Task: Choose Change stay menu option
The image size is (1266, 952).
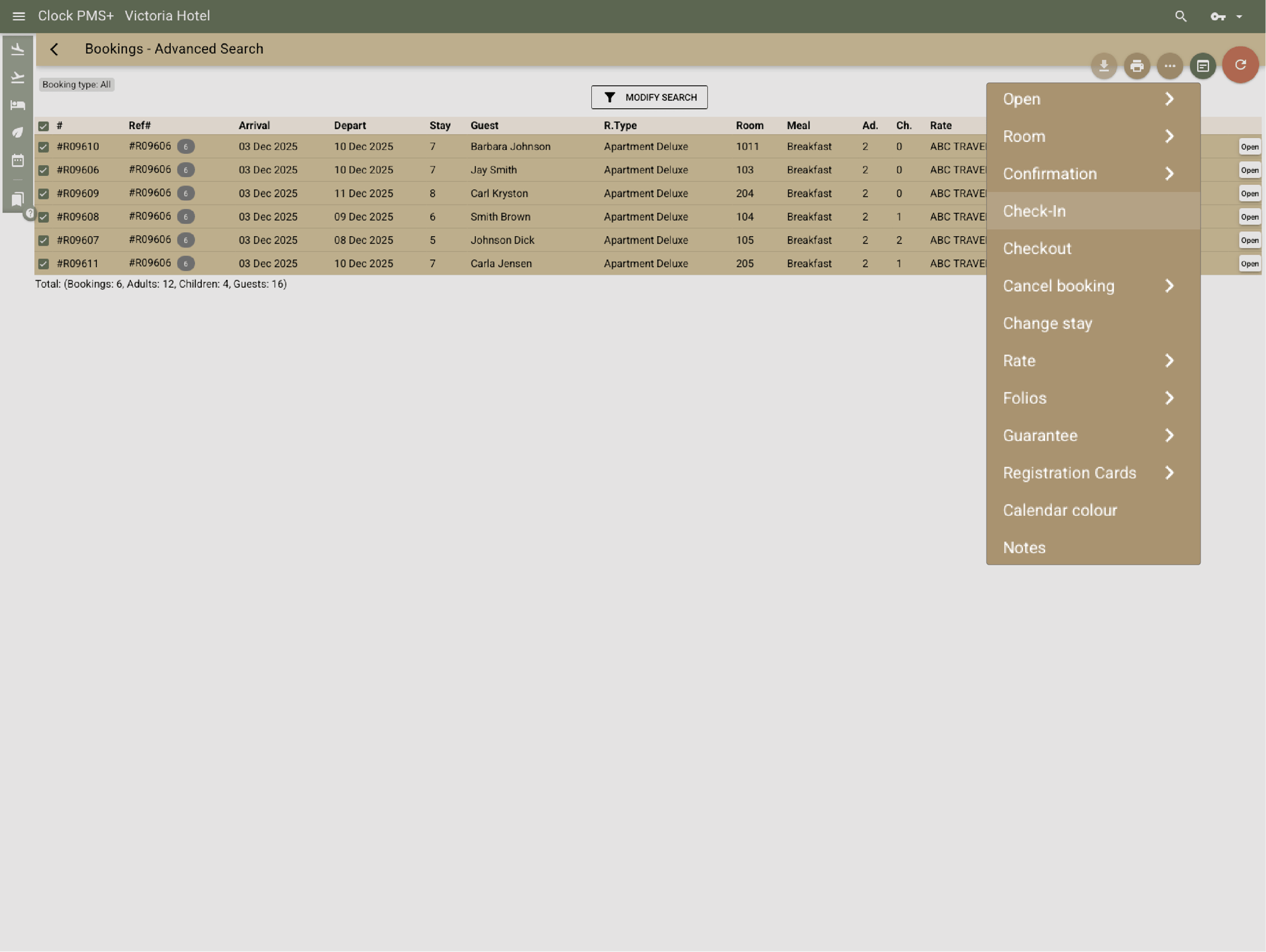Action: (x=1047, y=323)
